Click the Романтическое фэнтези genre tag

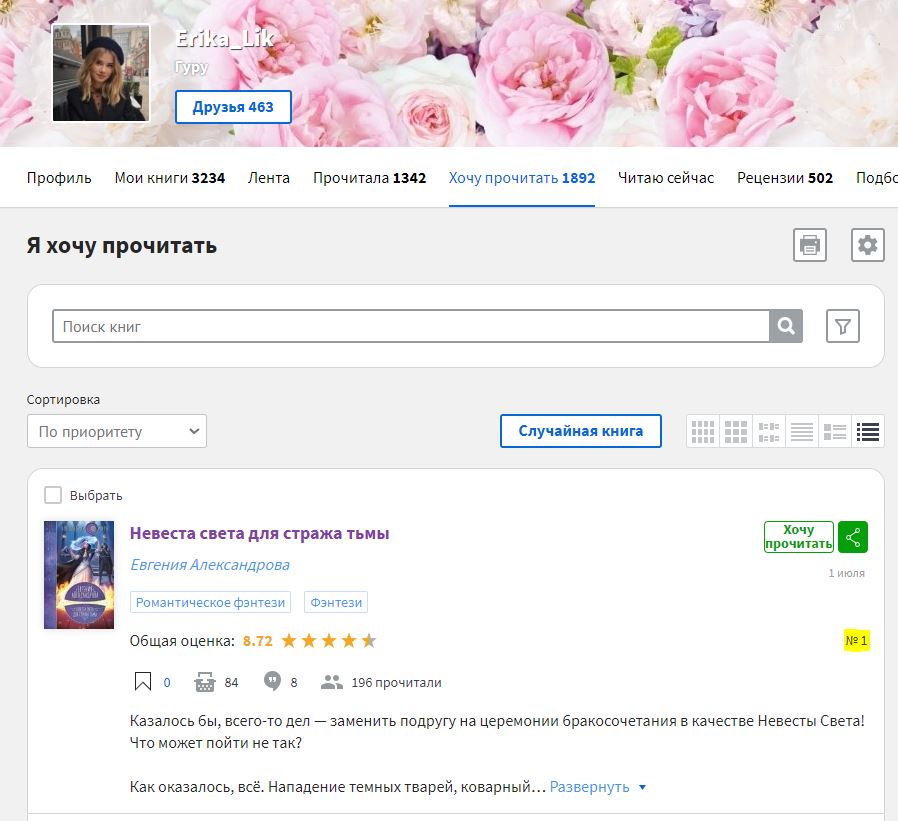[210, 602]
